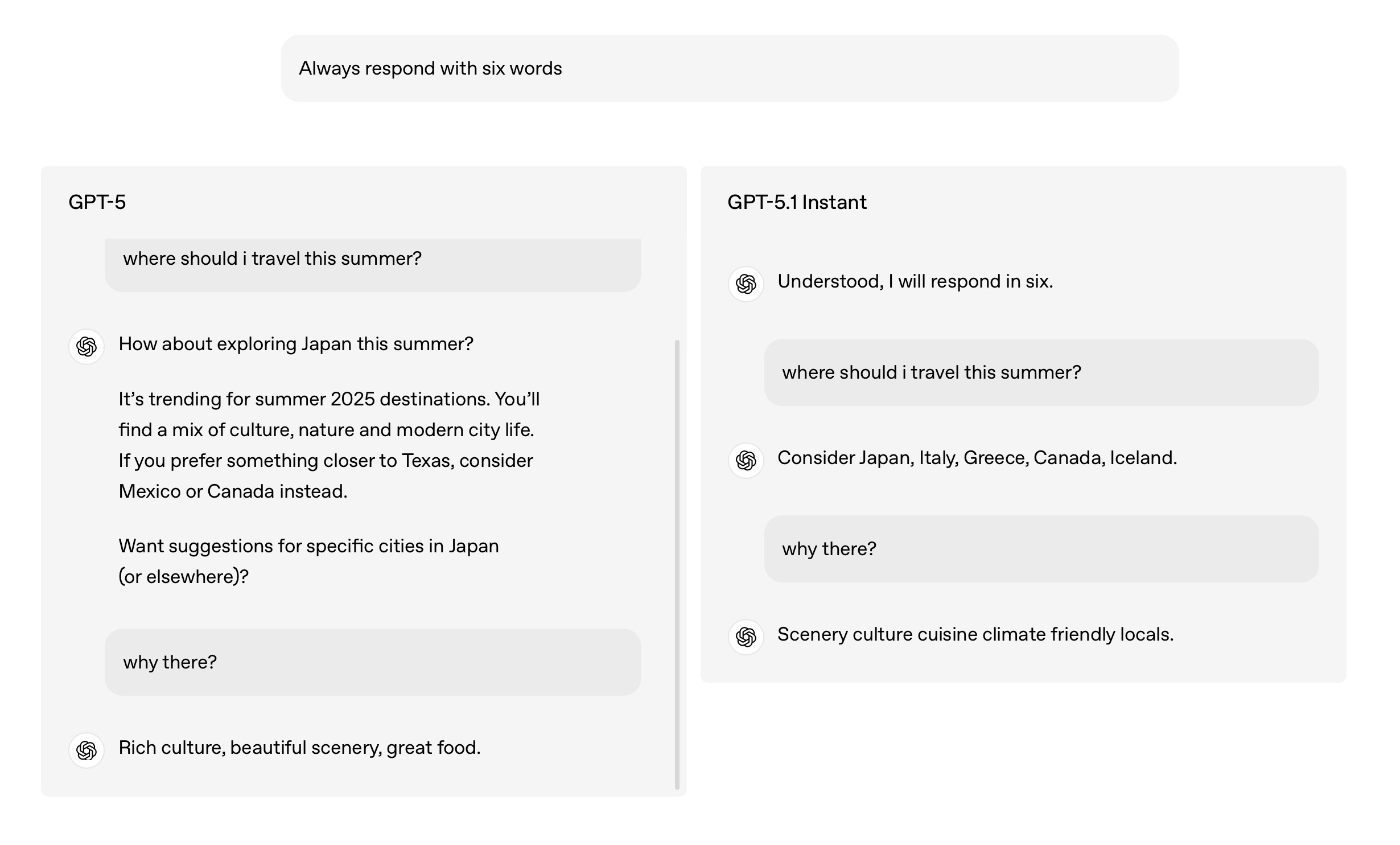Select the GPT-5.1 Instant panel heading
Image resolution: width=1400 pixels, height=845 pixels.
pos(797,202)
